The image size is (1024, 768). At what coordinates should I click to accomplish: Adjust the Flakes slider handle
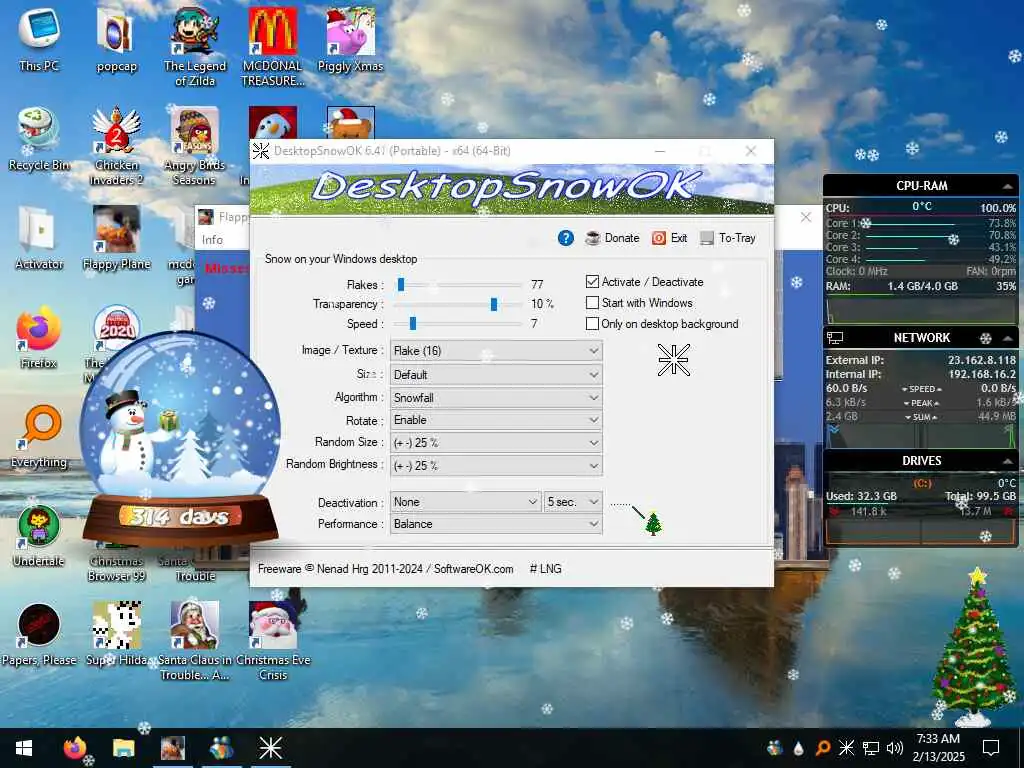(x=401, y=285)
